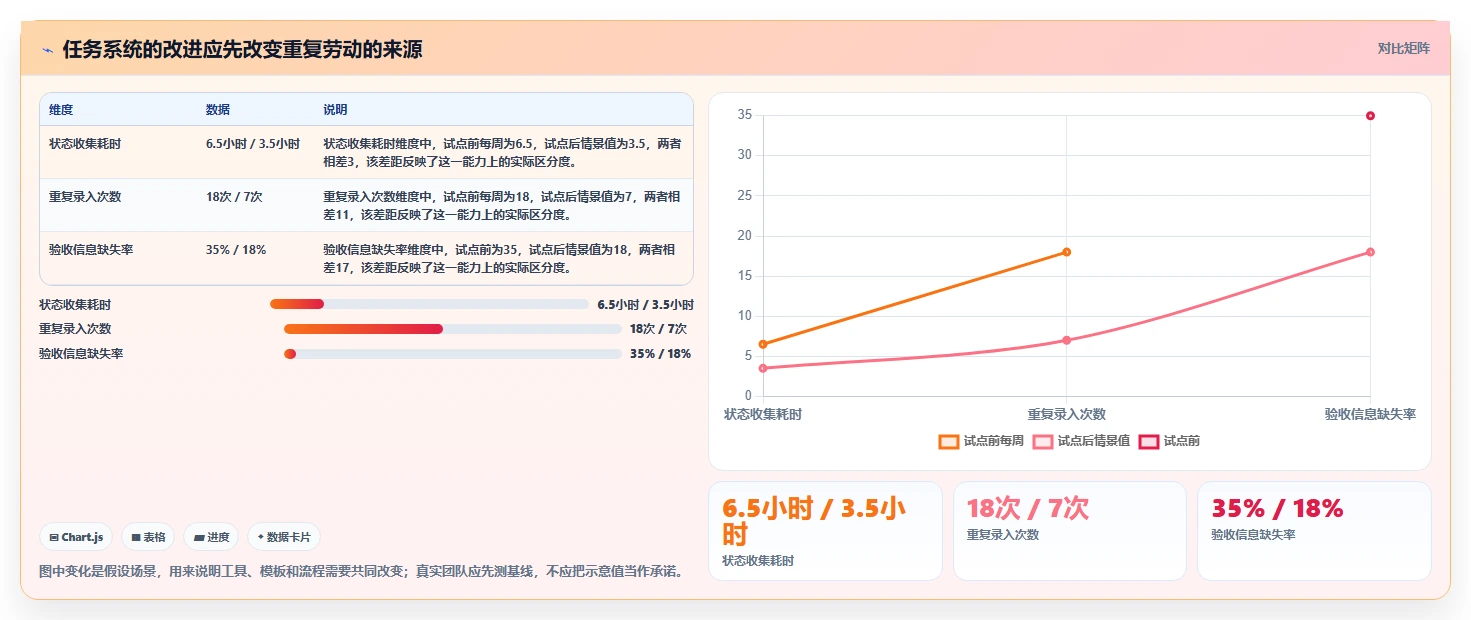Click the pink data point at 状态收集耗时
Screen dimensions: 1471x620
[763, 368]
